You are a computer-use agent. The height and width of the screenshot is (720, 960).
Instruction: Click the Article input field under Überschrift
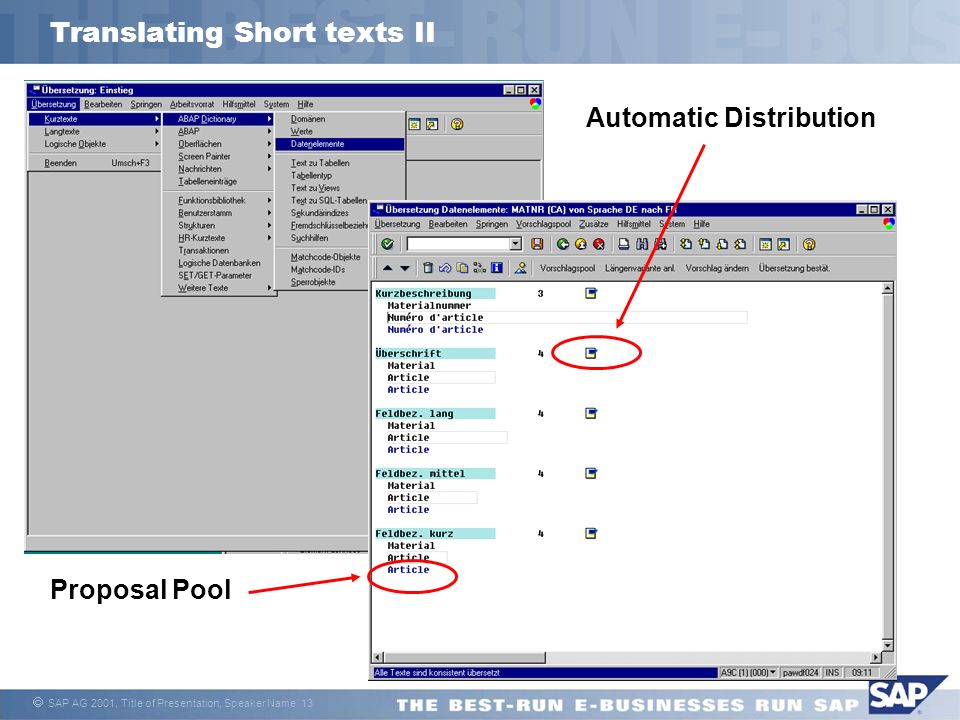click(440, 377)
